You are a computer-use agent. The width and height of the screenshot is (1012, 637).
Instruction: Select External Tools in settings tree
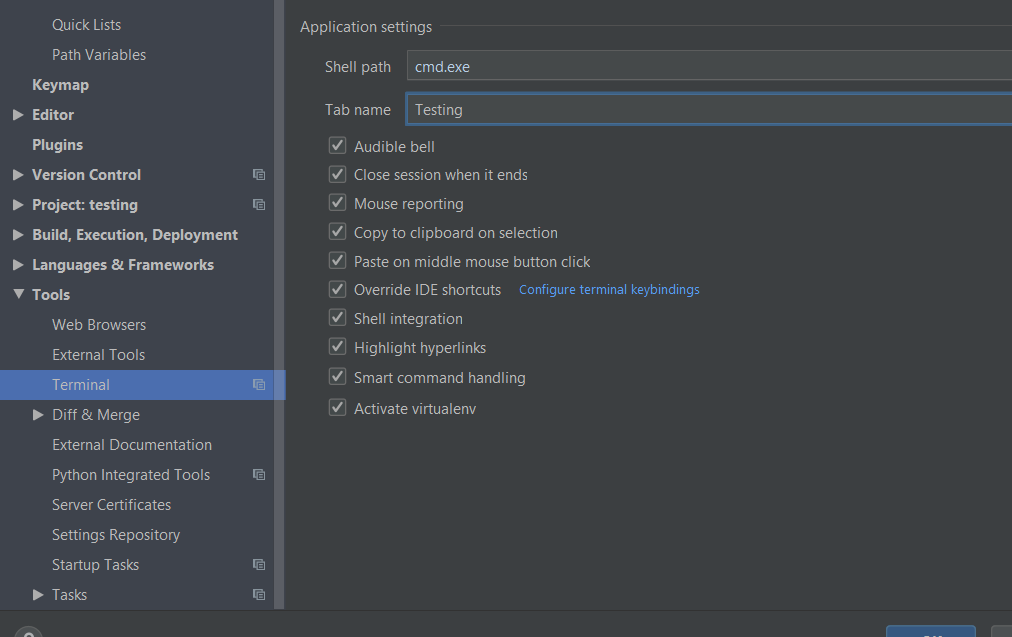point(98,355)
